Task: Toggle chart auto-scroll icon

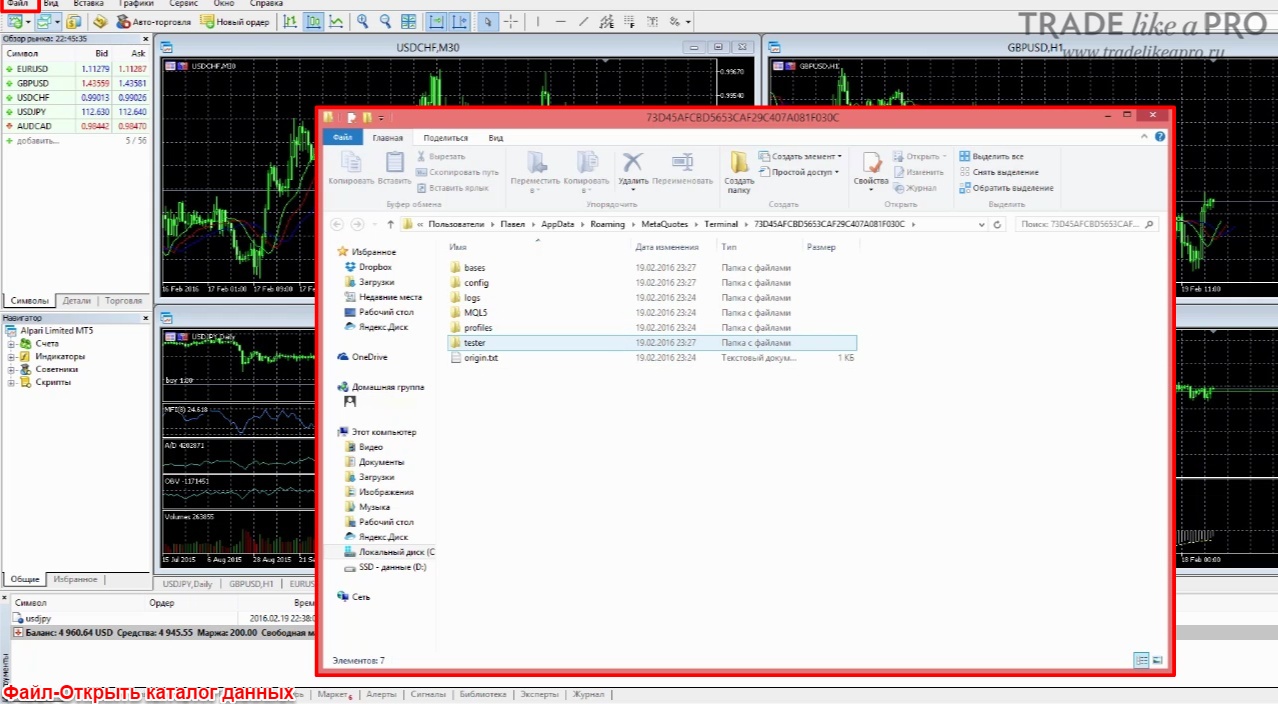Action: [x=437, y=21]
